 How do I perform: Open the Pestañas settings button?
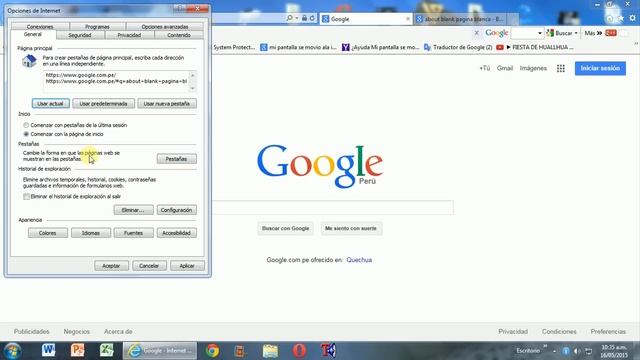pyautogui.click(x=176, y=159)
